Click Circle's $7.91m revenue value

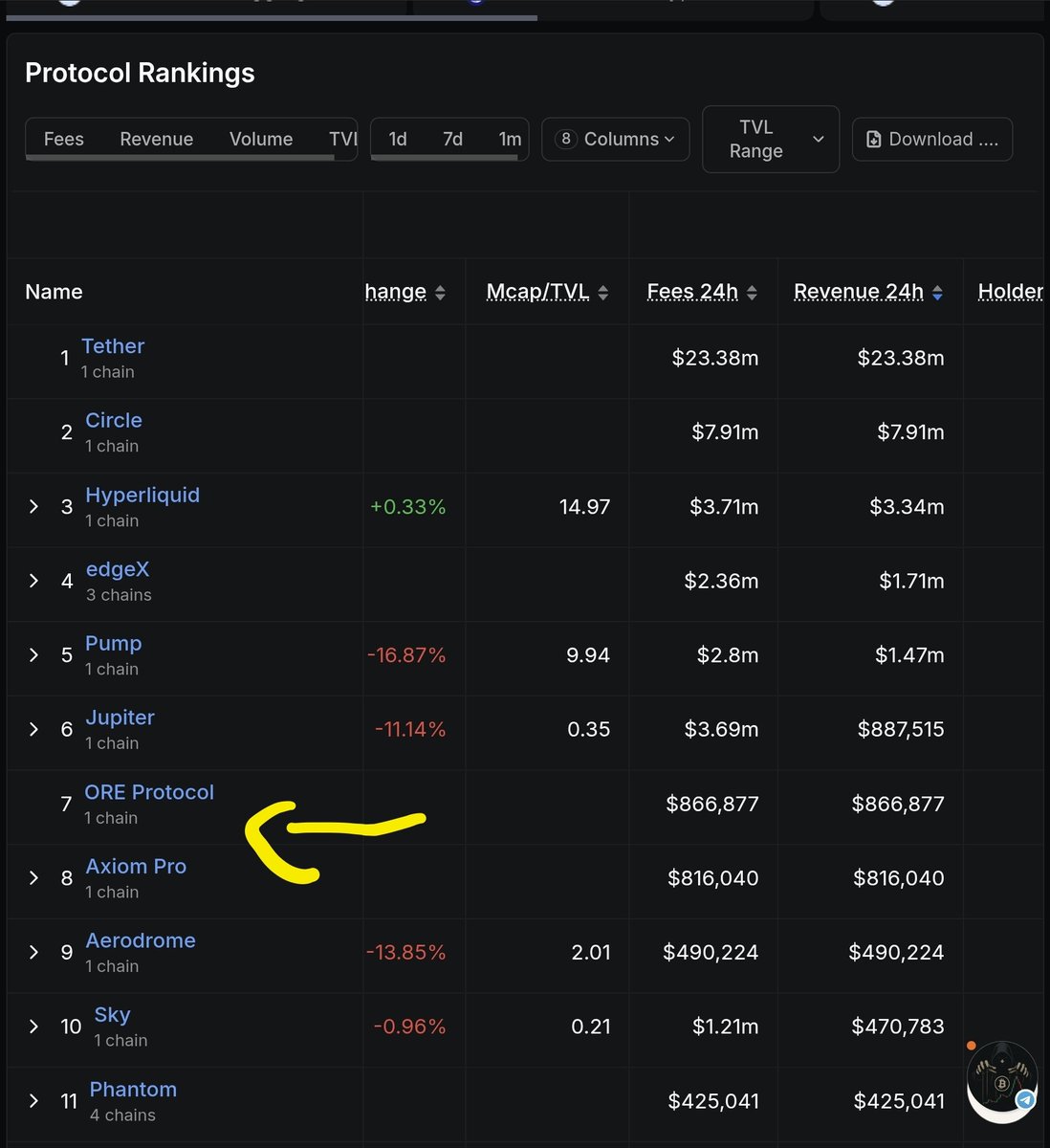pyautogui.click(x=910, y=432)
